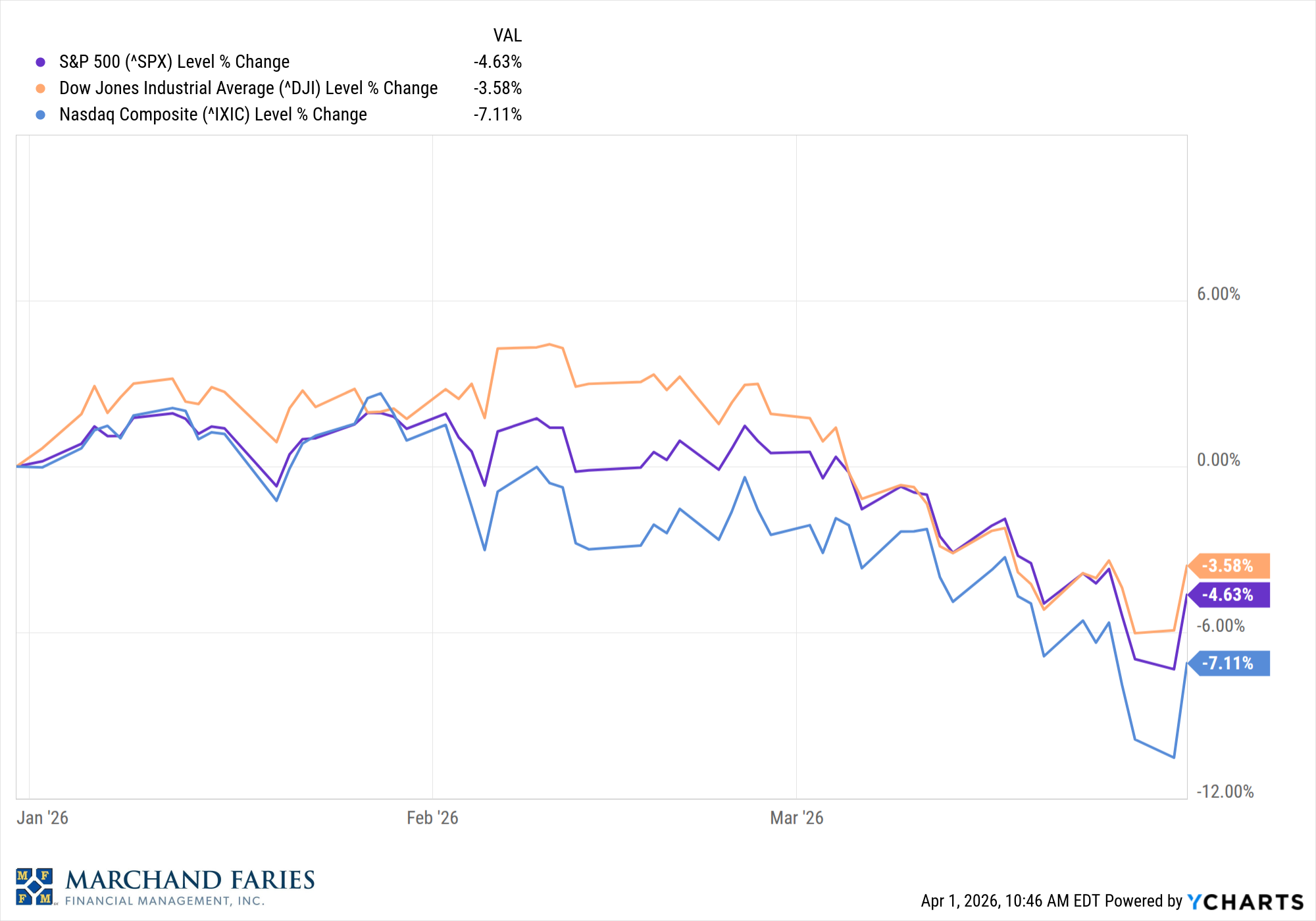Click the Marchand Faries logo icon
Viewport: 1316px width, 921px height.
(35, 886)
